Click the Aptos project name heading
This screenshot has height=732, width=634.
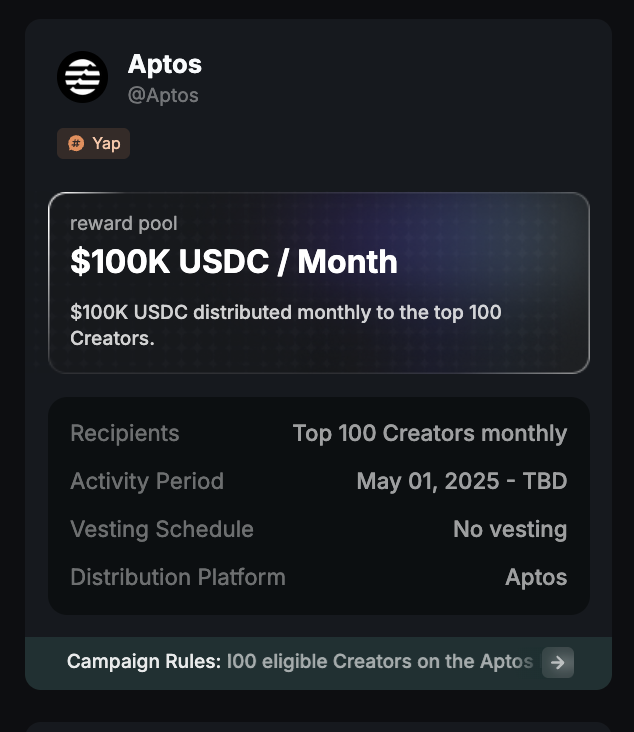tap(165, 64)
